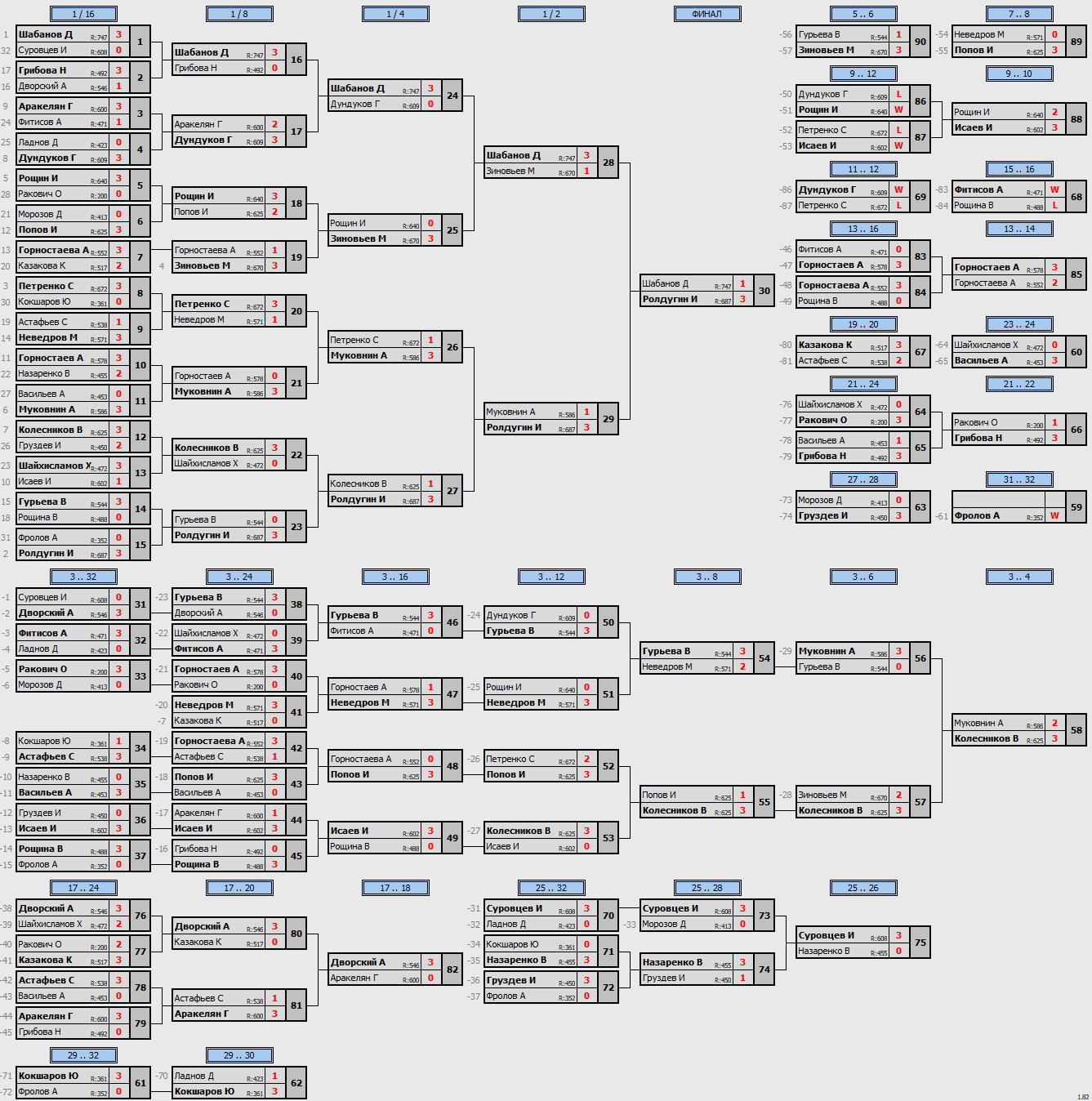Select match number 24 box in the quarterfinal
The height and width of the screenshot is (1101, 1092).
[x=452, y=96]
